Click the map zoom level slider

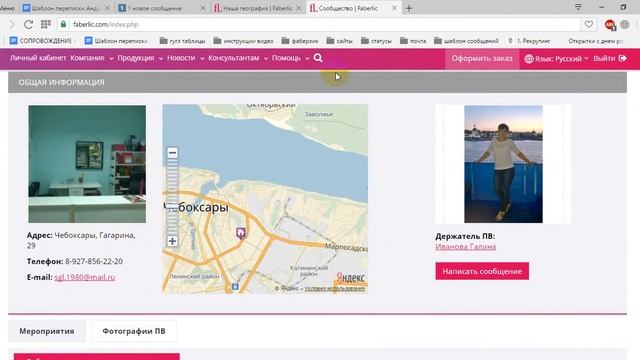[x=172, y=197]
